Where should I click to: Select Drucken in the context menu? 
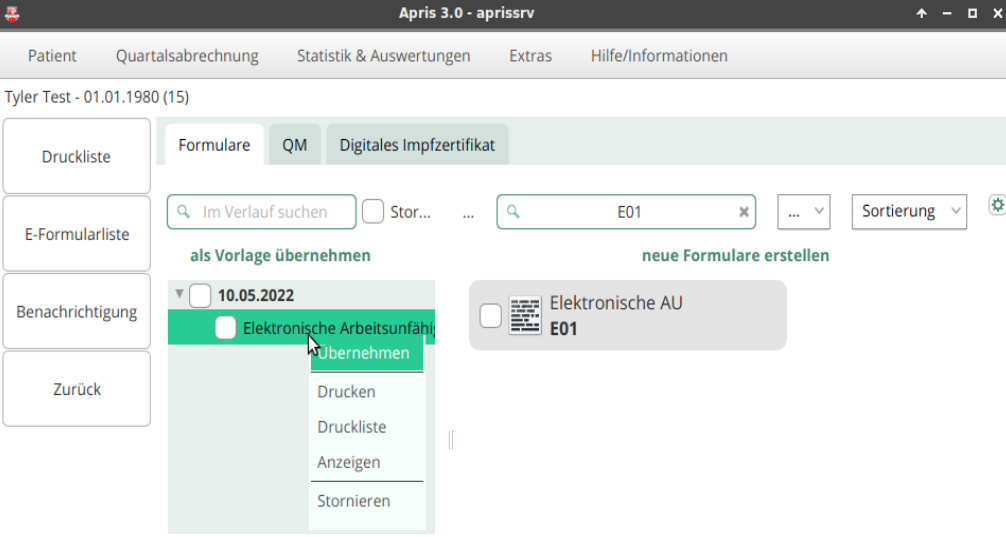(346, 391)
